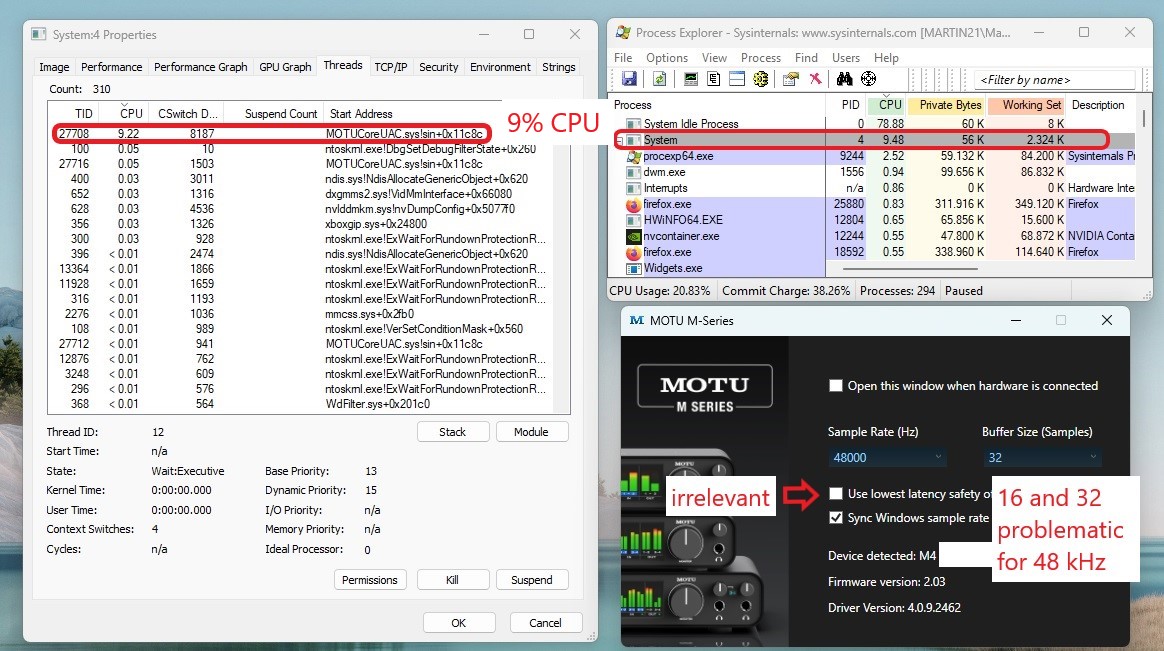1164x651 pixels.
Task: Click Cancel in System:4 Properties
Action: click(x=545, y=623)
